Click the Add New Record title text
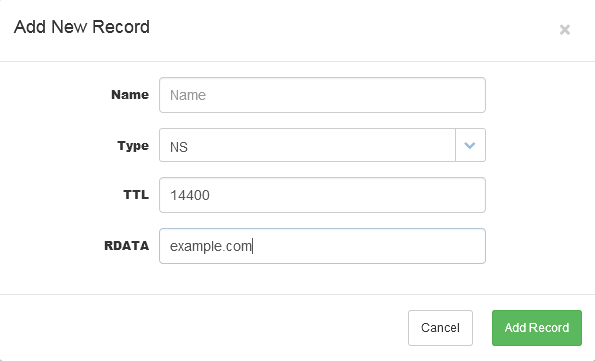The image size is (595, 361). click(82, 27)
